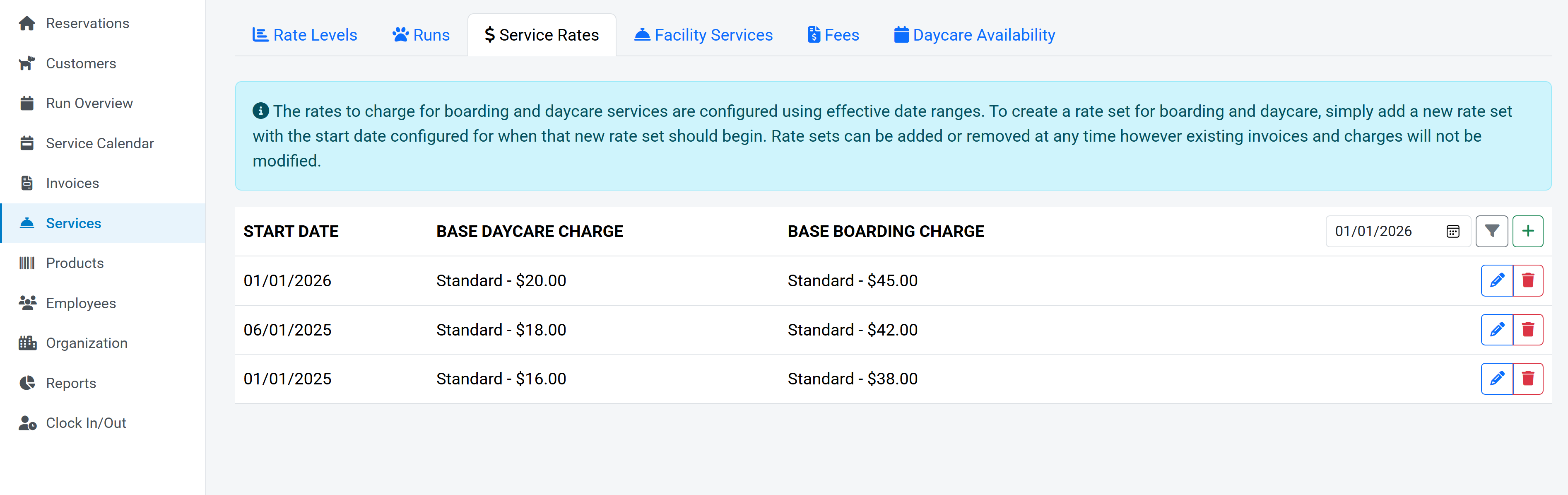Click the Standard - $20.00 daycare charge

[x=501, y=281]
